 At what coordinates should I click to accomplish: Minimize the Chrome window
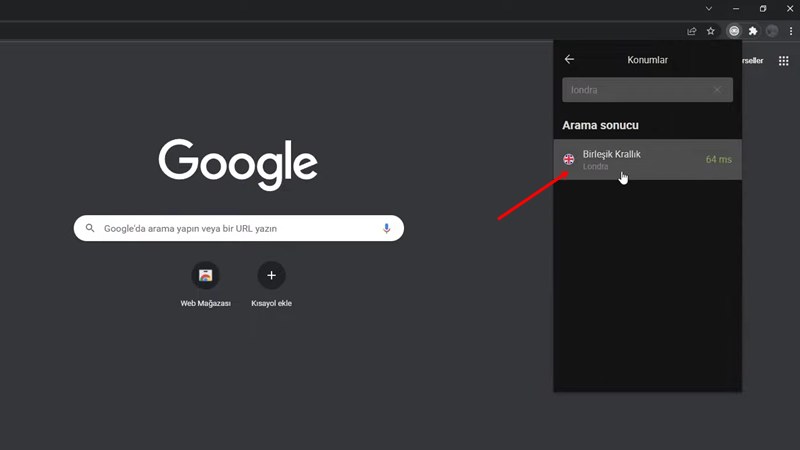click(x=736, y=9)
